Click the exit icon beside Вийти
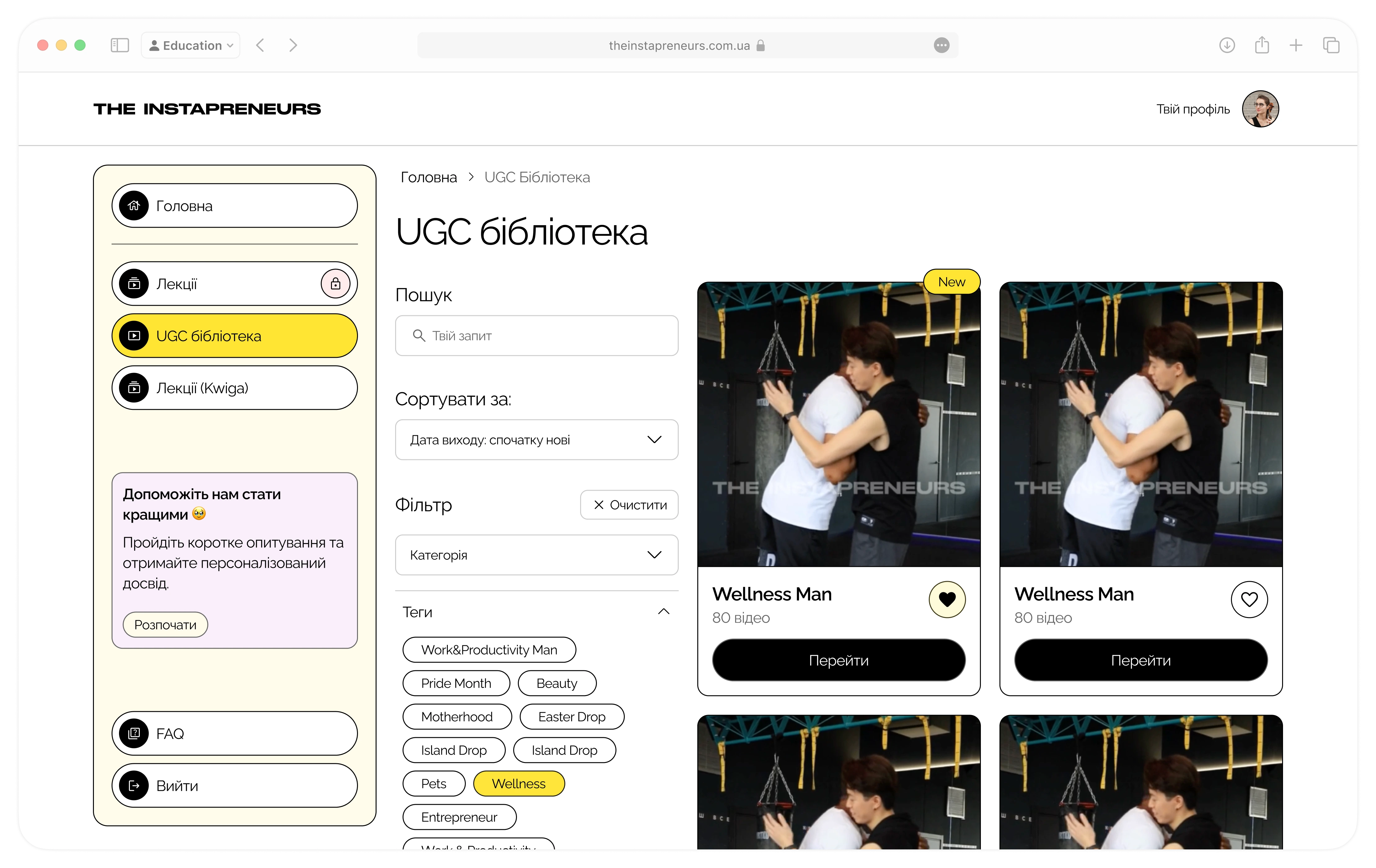Viewport: 1376px width, 868px height. tap(134, 786)
